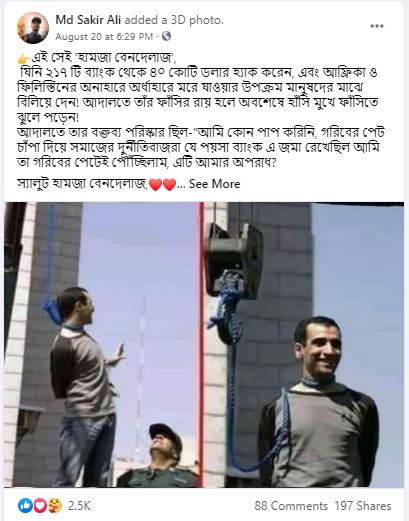
Task: Click the public globe audience icon
Action: click(166, 36)
